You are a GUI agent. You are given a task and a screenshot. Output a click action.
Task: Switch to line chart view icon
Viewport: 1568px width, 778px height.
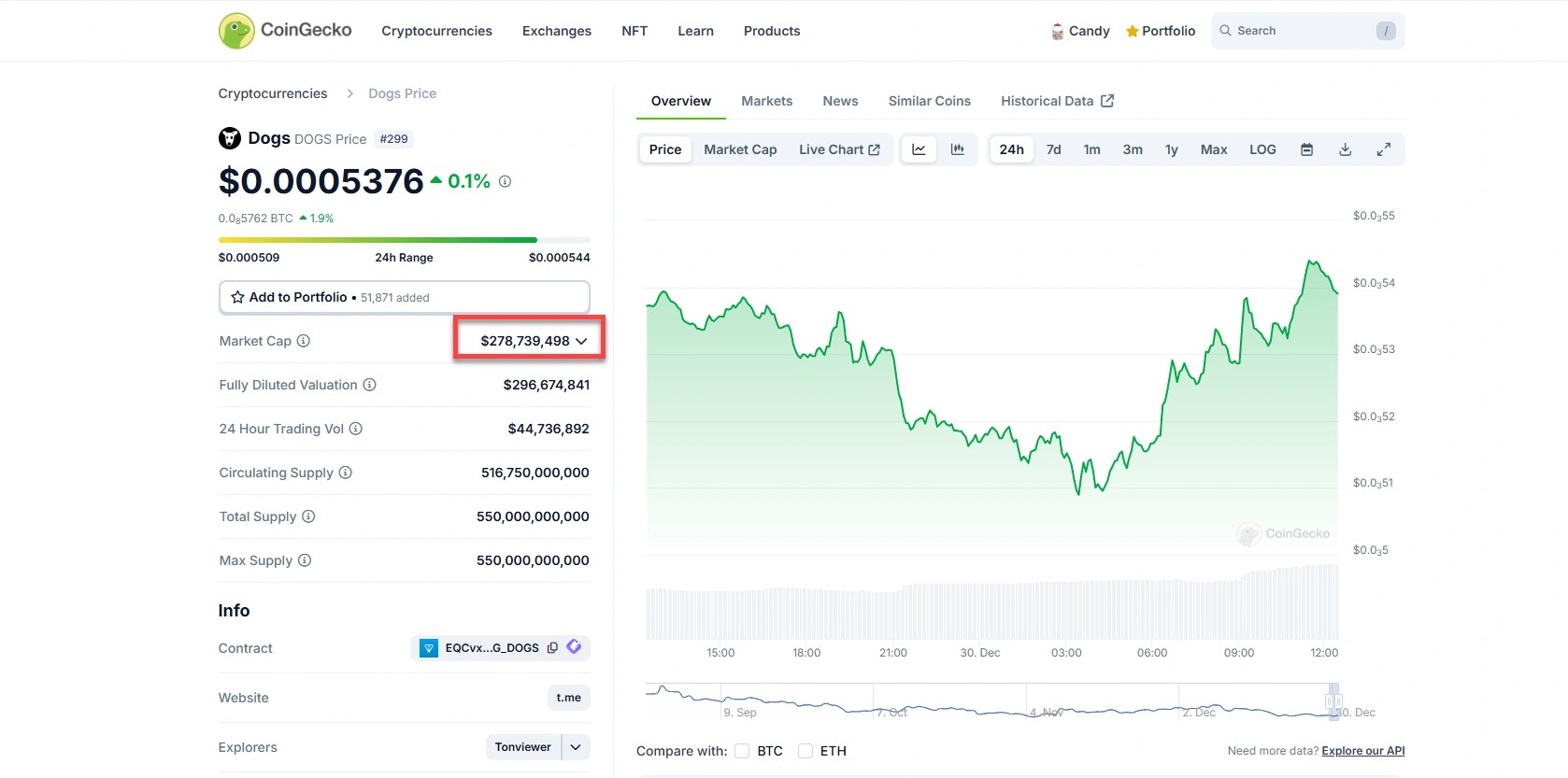coord(919,149)
